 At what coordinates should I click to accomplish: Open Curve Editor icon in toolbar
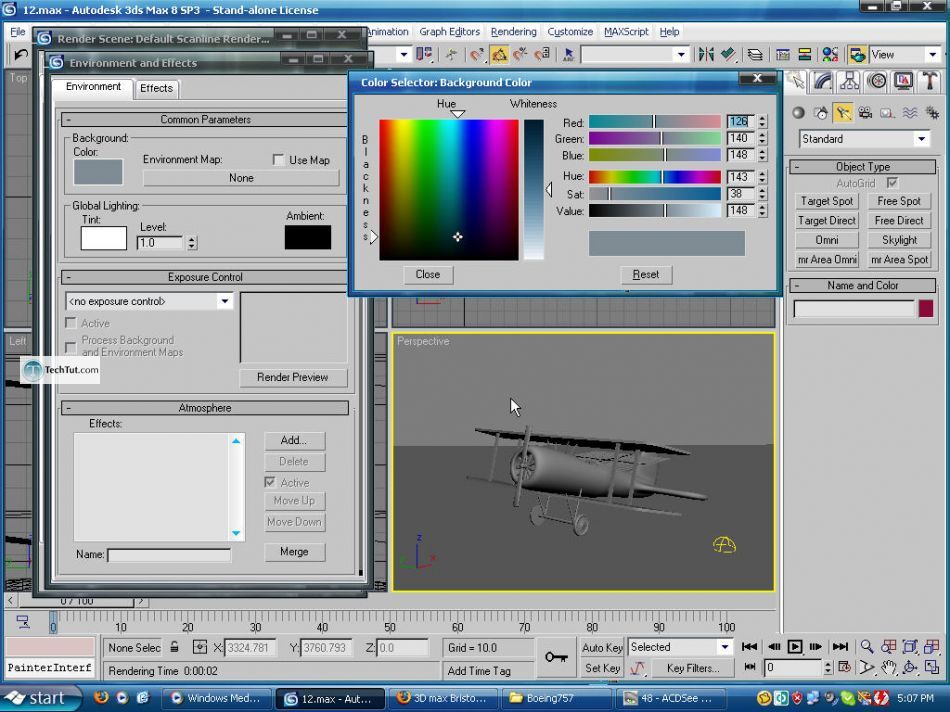click(x=783, y=55)
